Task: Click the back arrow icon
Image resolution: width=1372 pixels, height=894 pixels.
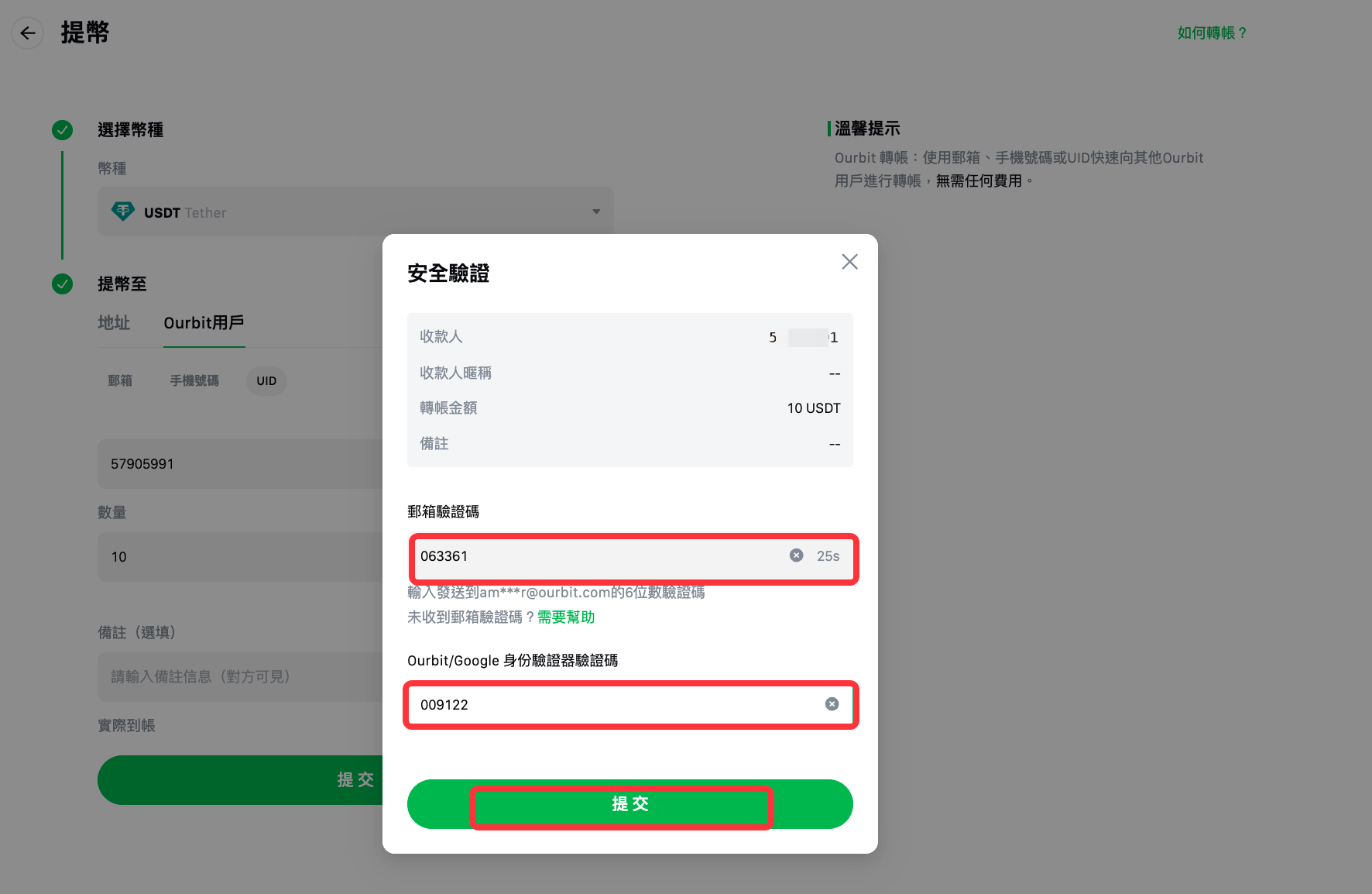Action: click(28, 33)
